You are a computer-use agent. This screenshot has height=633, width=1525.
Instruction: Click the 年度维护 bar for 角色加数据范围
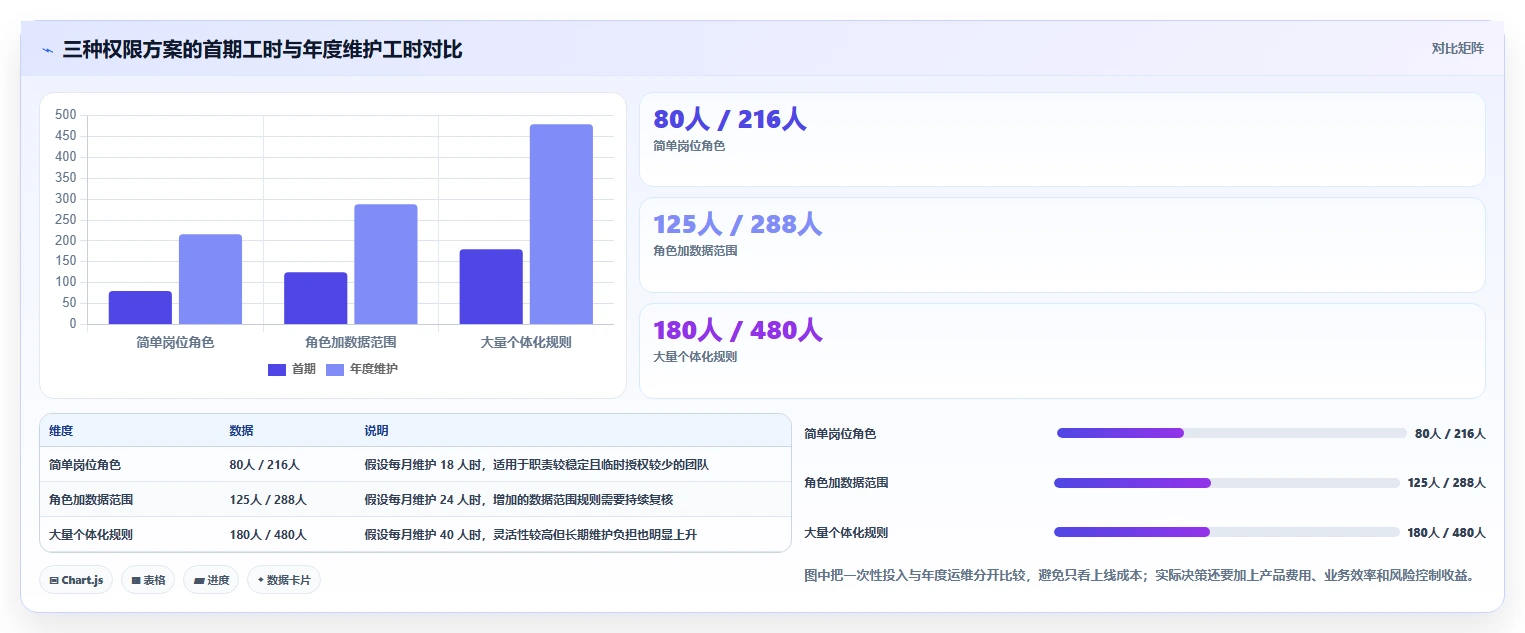tap(386, 264)
